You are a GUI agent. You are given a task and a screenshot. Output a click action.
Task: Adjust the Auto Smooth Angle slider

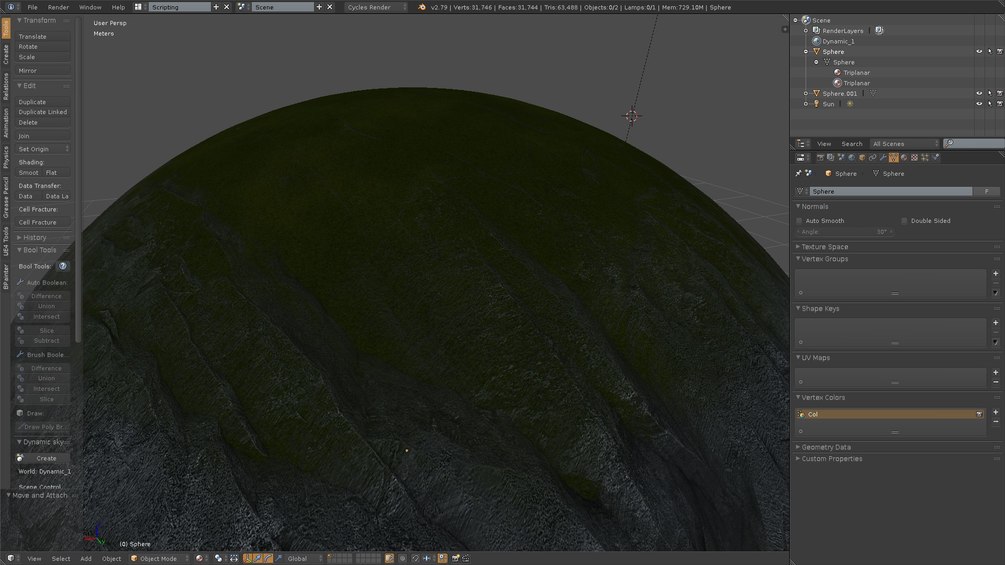[845, 232]
